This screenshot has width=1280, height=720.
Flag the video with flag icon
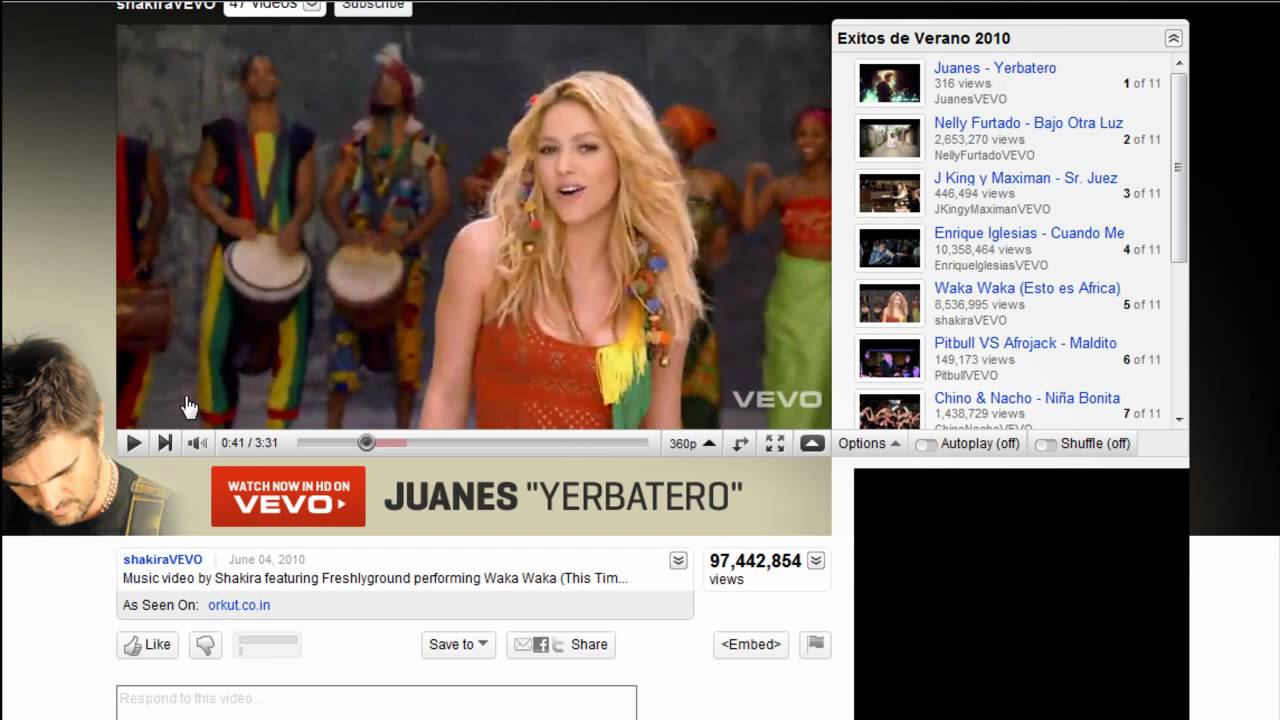(x=816, y=645)
